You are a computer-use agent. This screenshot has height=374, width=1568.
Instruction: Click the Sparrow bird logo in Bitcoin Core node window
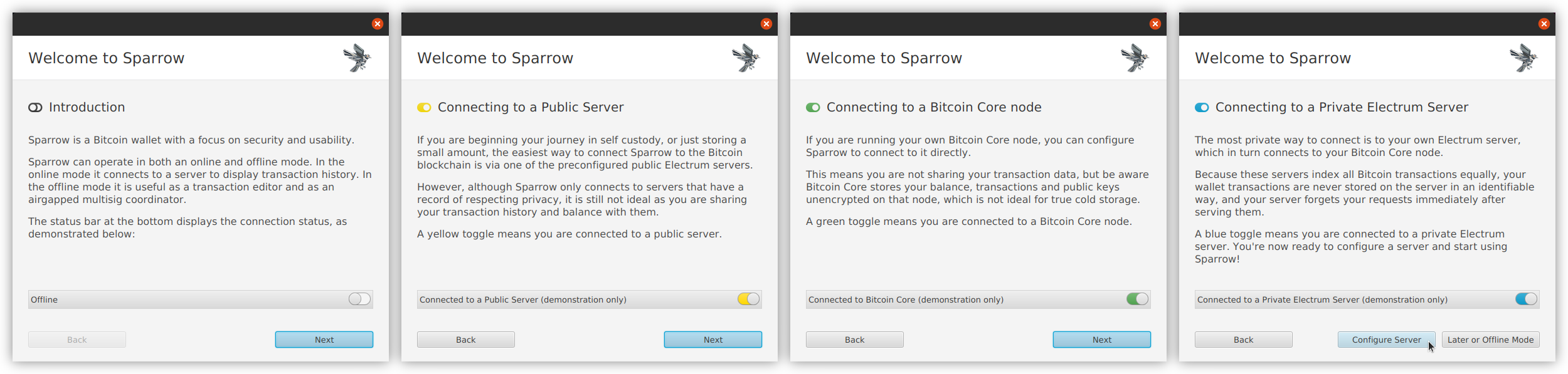pos(1135,58)
